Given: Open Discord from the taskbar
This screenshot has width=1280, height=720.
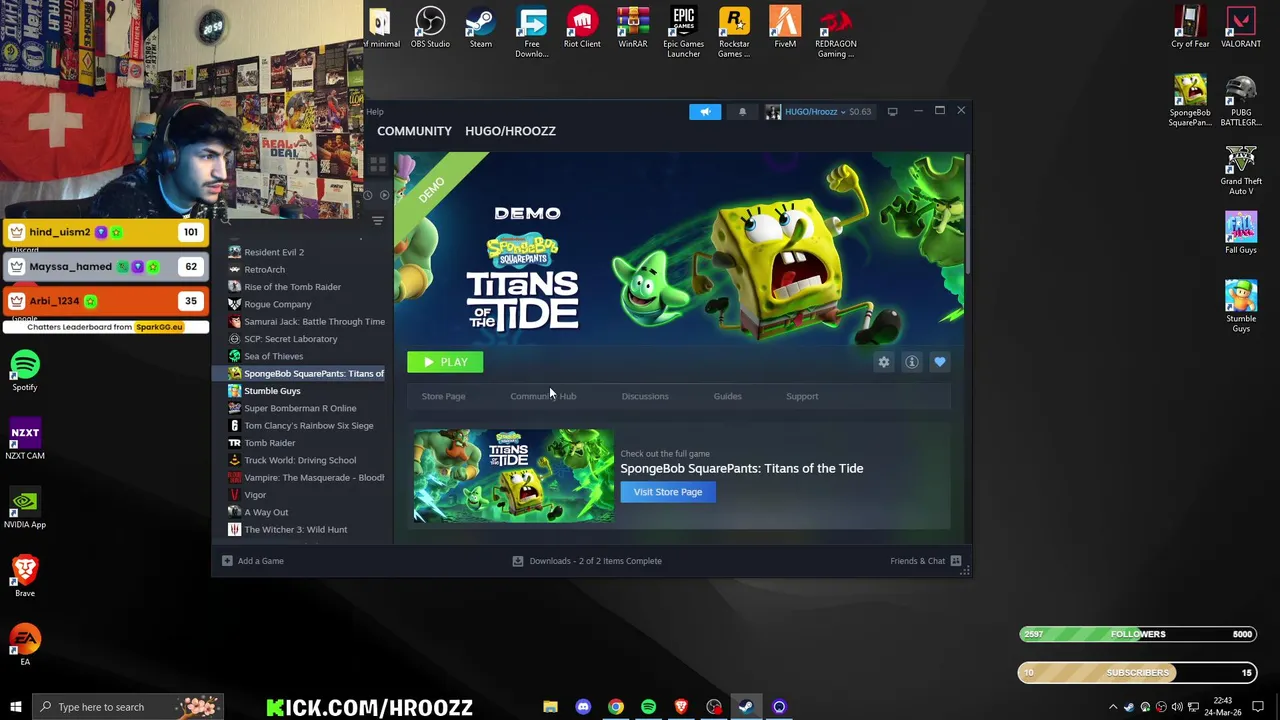Looking at the screenshot, I should click(x=583, y=707).
